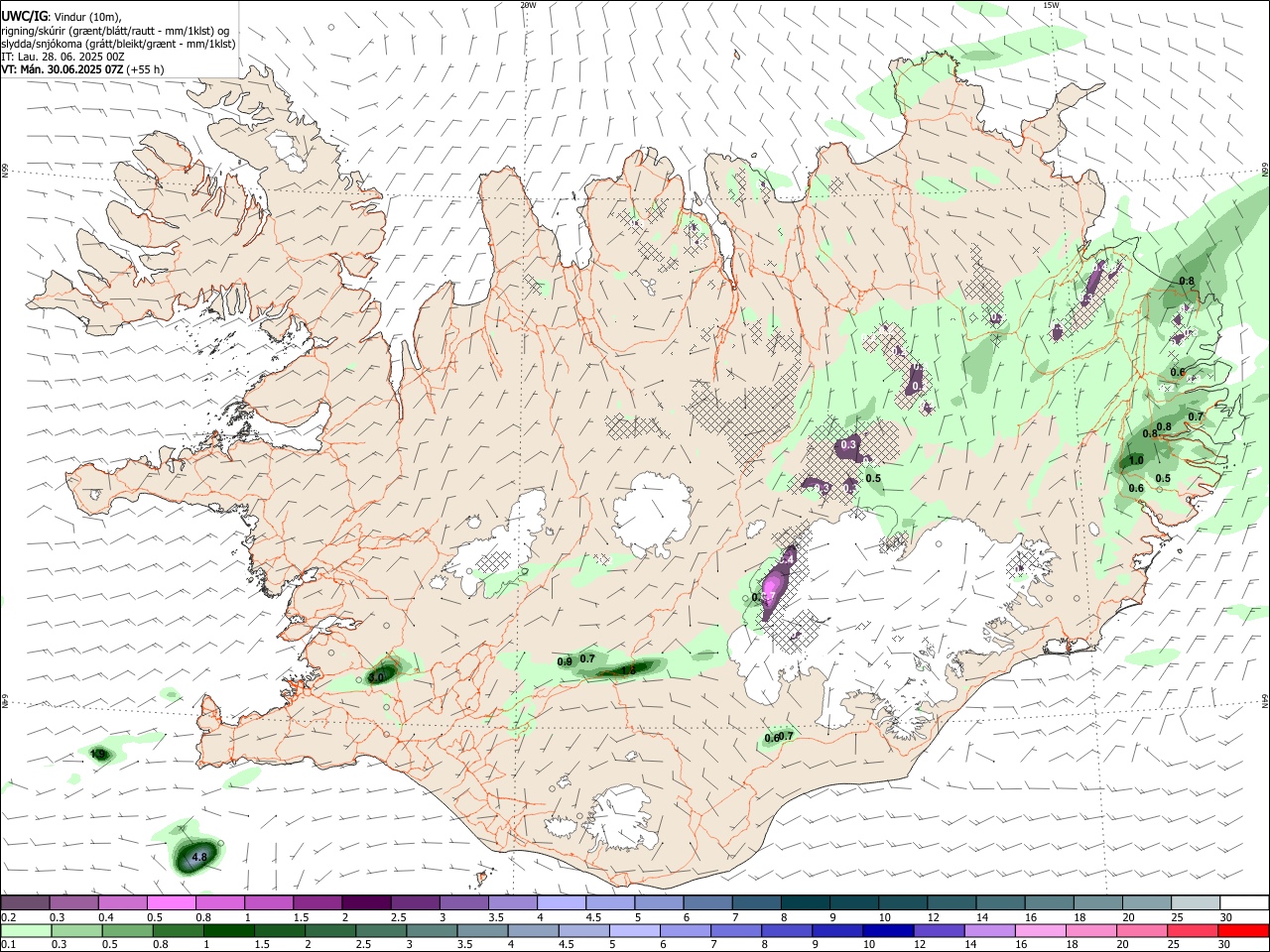Select the dark teal 8 swatch in upper legend

pos(806,903)
